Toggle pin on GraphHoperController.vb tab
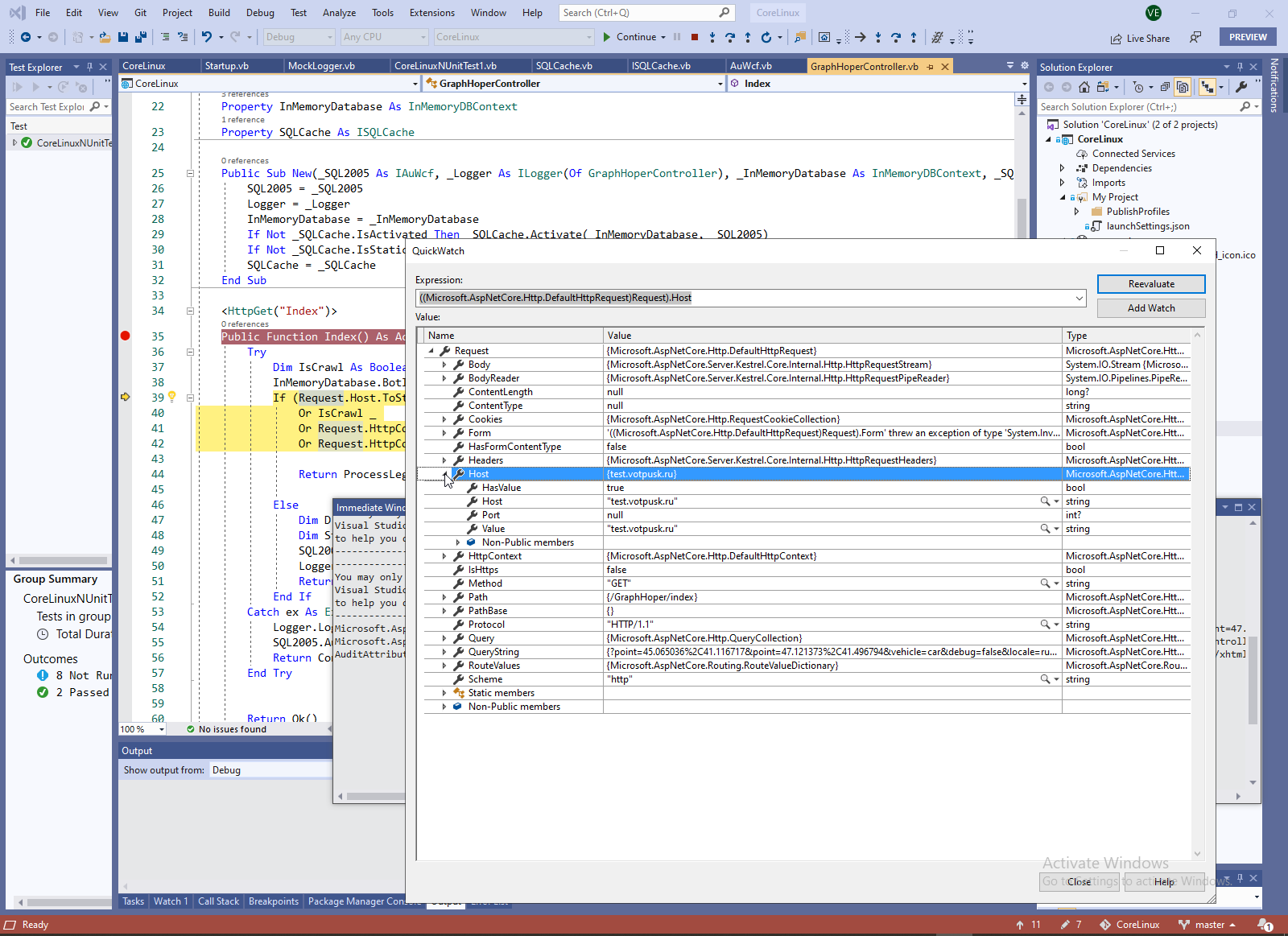Viewport: 1288px width, 936px height. [x=931, y=67]
